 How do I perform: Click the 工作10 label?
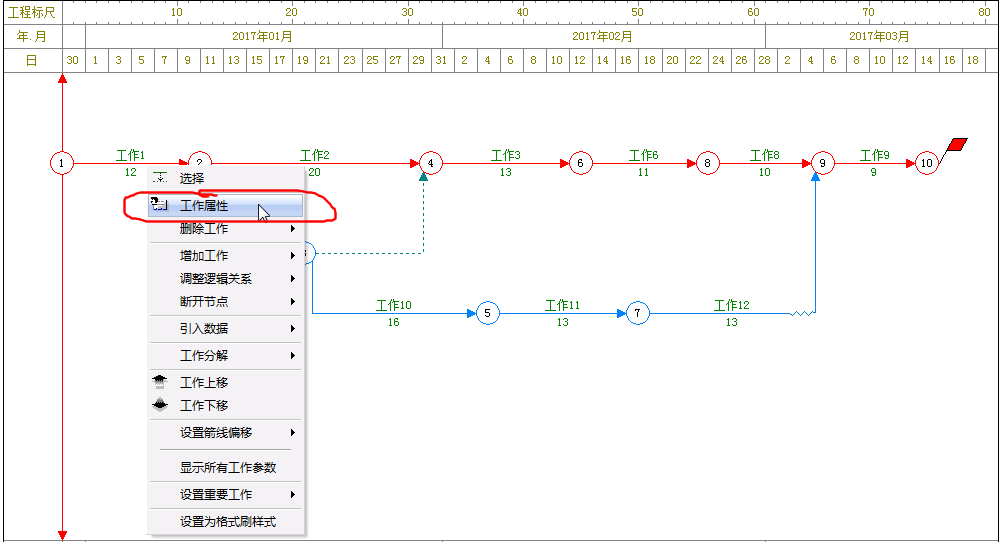tap(394, 305)
